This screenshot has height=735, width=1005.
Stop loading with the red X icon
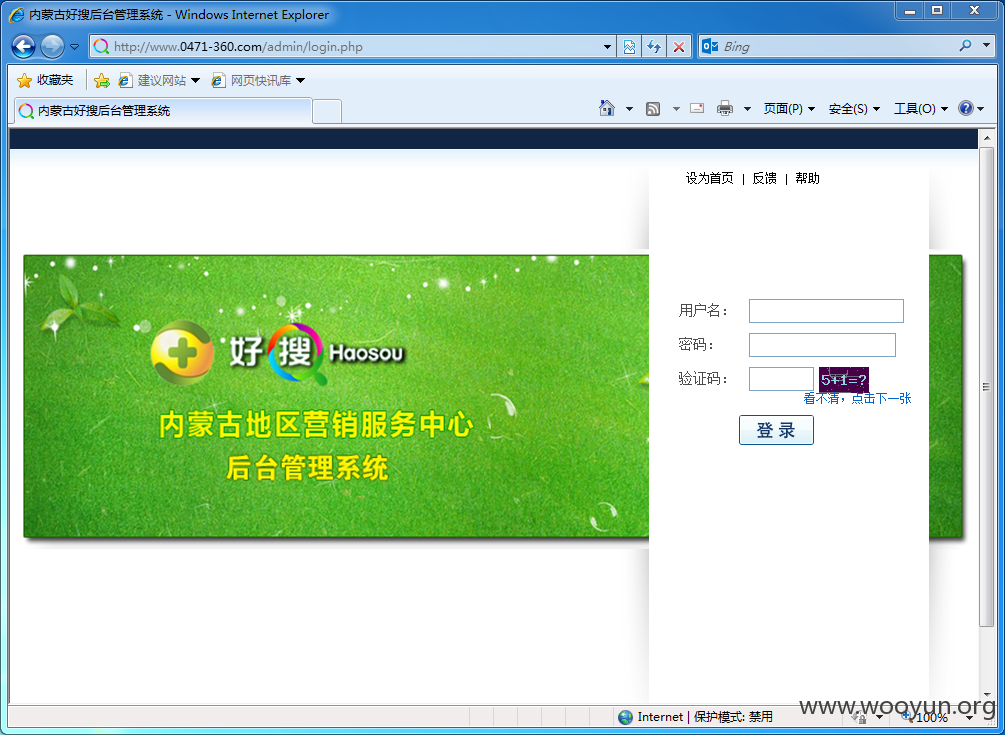coord(679,47)
